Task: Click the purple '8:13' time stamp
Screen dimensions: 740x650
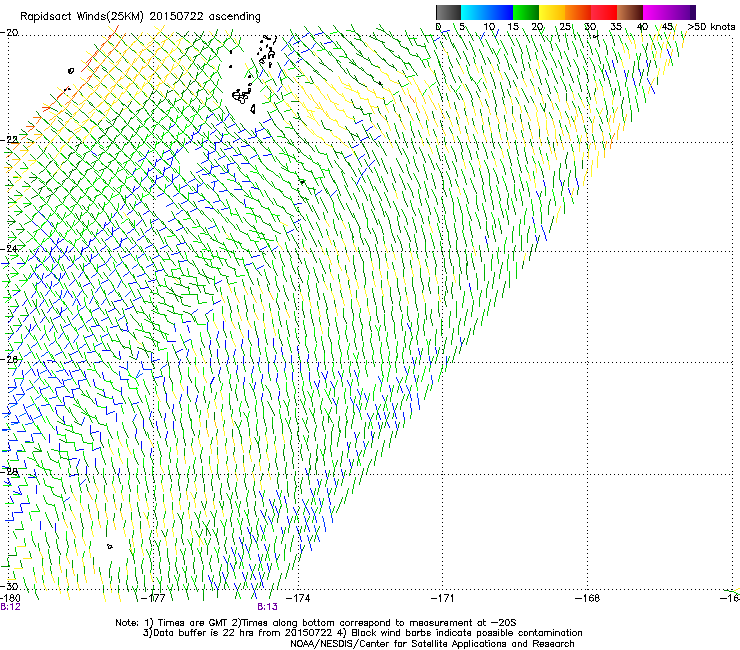Action: (267, 607)
